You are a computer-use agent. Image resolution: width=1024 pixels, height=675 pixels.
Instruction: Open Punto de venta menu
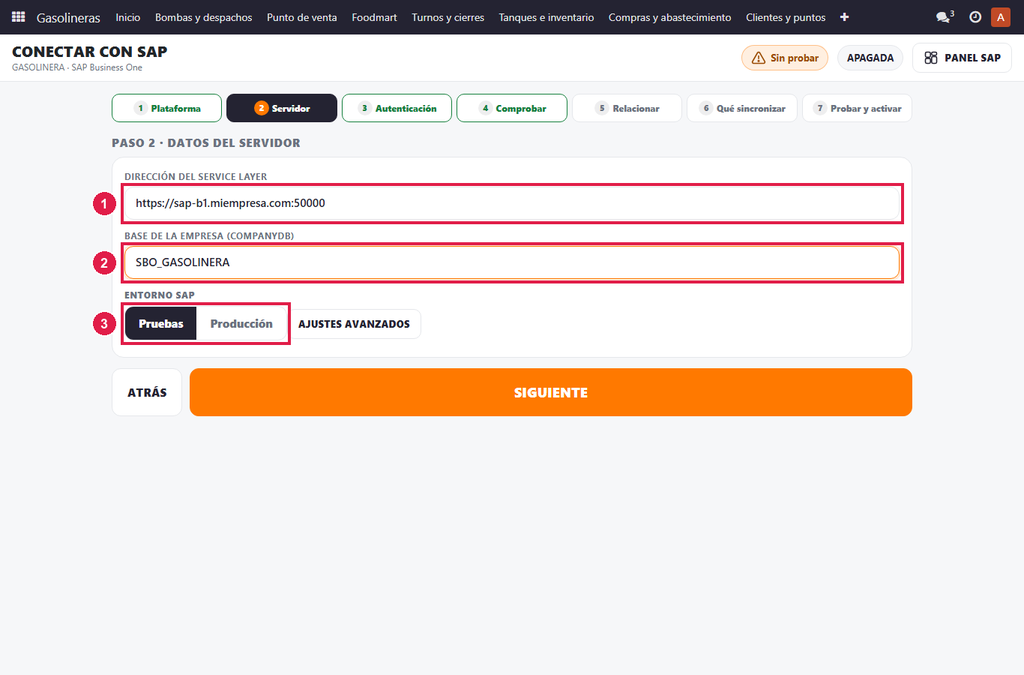(302, 18)
